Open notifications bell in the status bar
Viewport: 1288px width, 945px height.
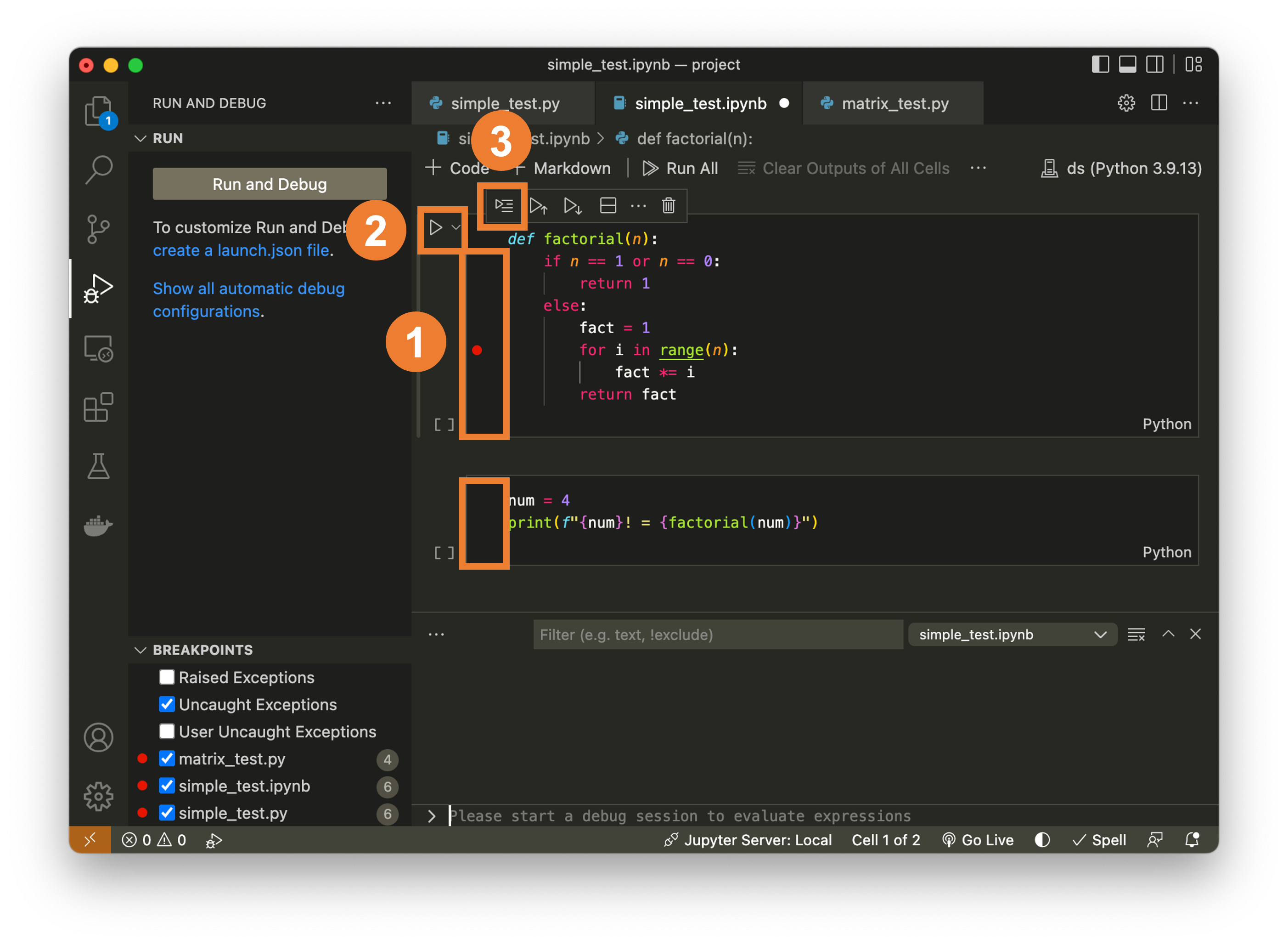(1192, 840)
